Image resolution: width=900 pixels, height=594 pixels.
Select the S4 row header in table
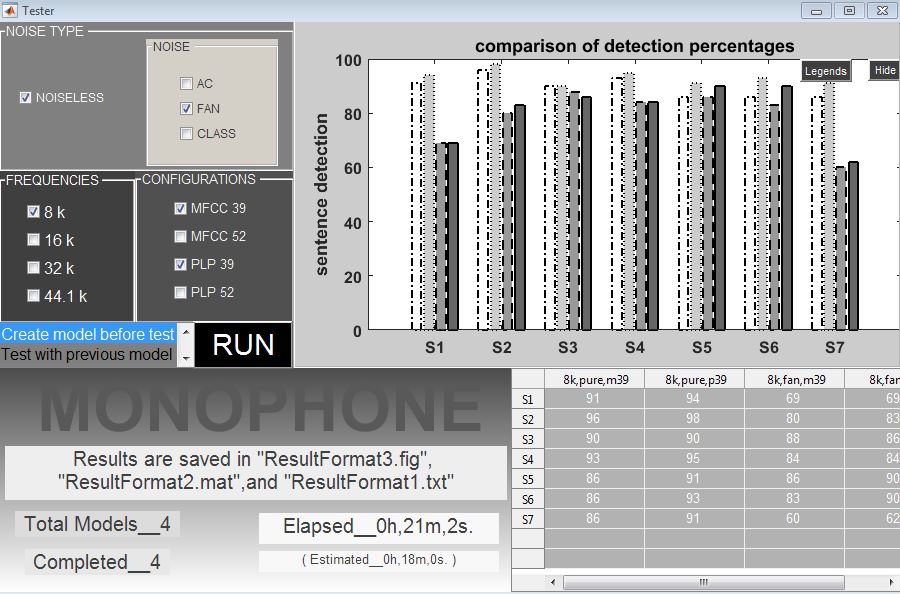528,459
